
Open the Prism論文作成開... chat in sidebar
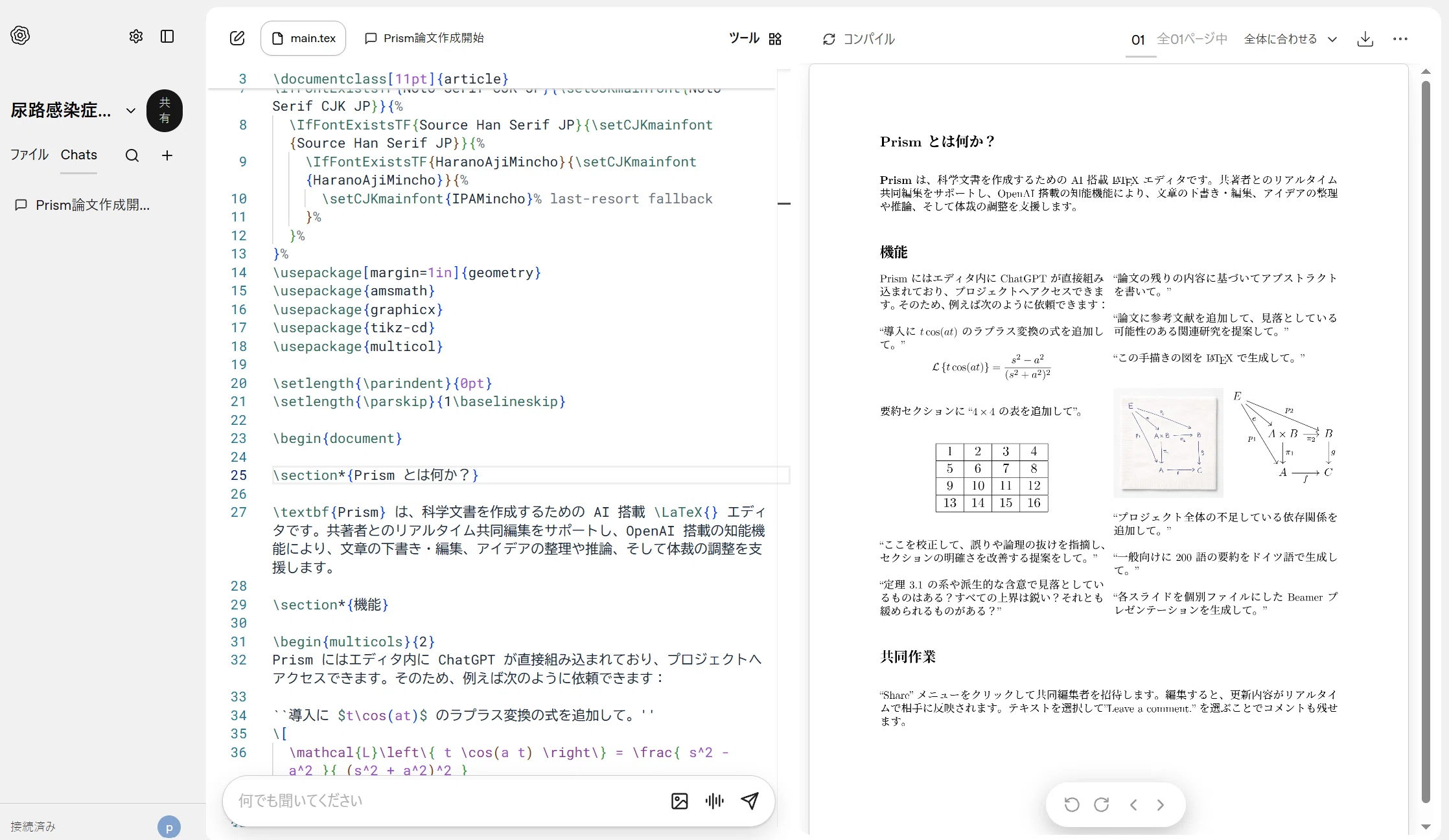click(82, 205)
